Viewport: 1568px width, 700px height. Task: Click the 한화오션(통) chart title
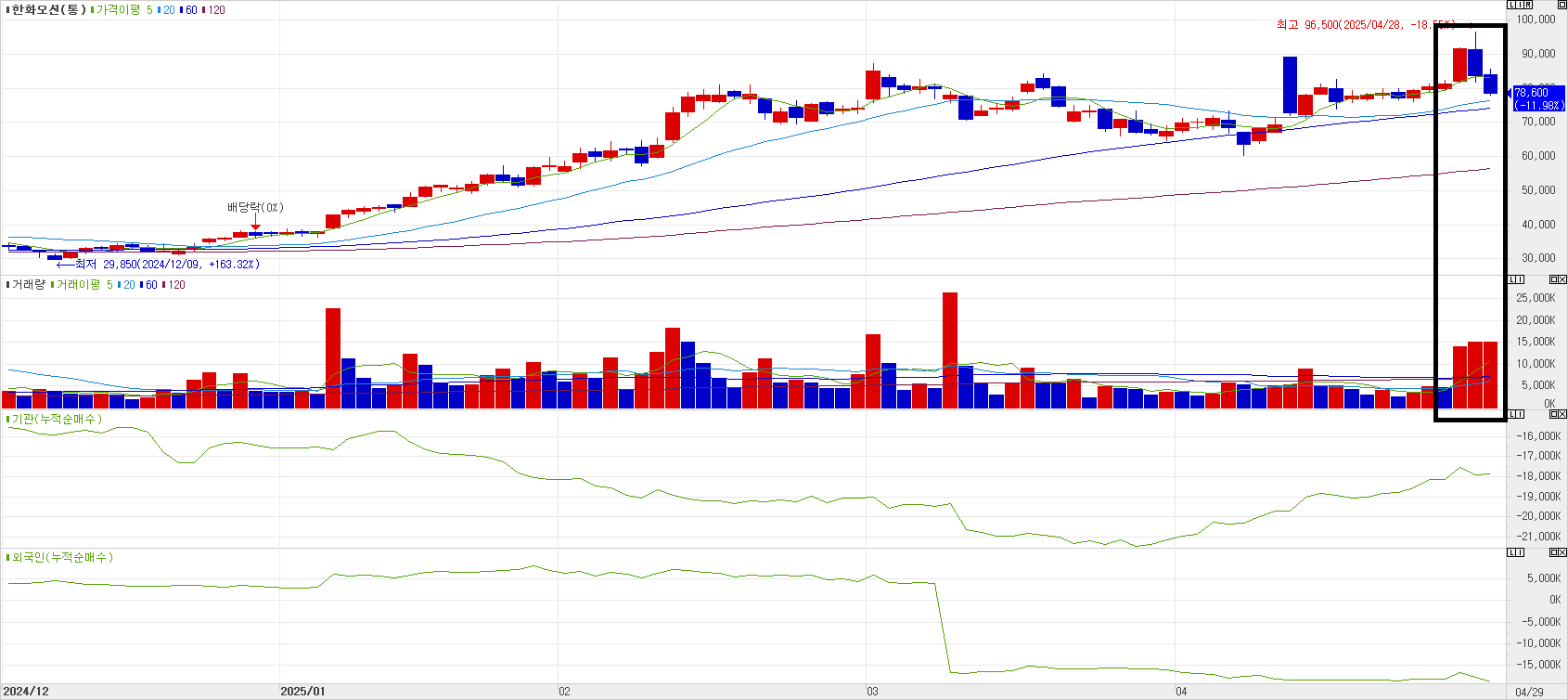pos(47,9)
